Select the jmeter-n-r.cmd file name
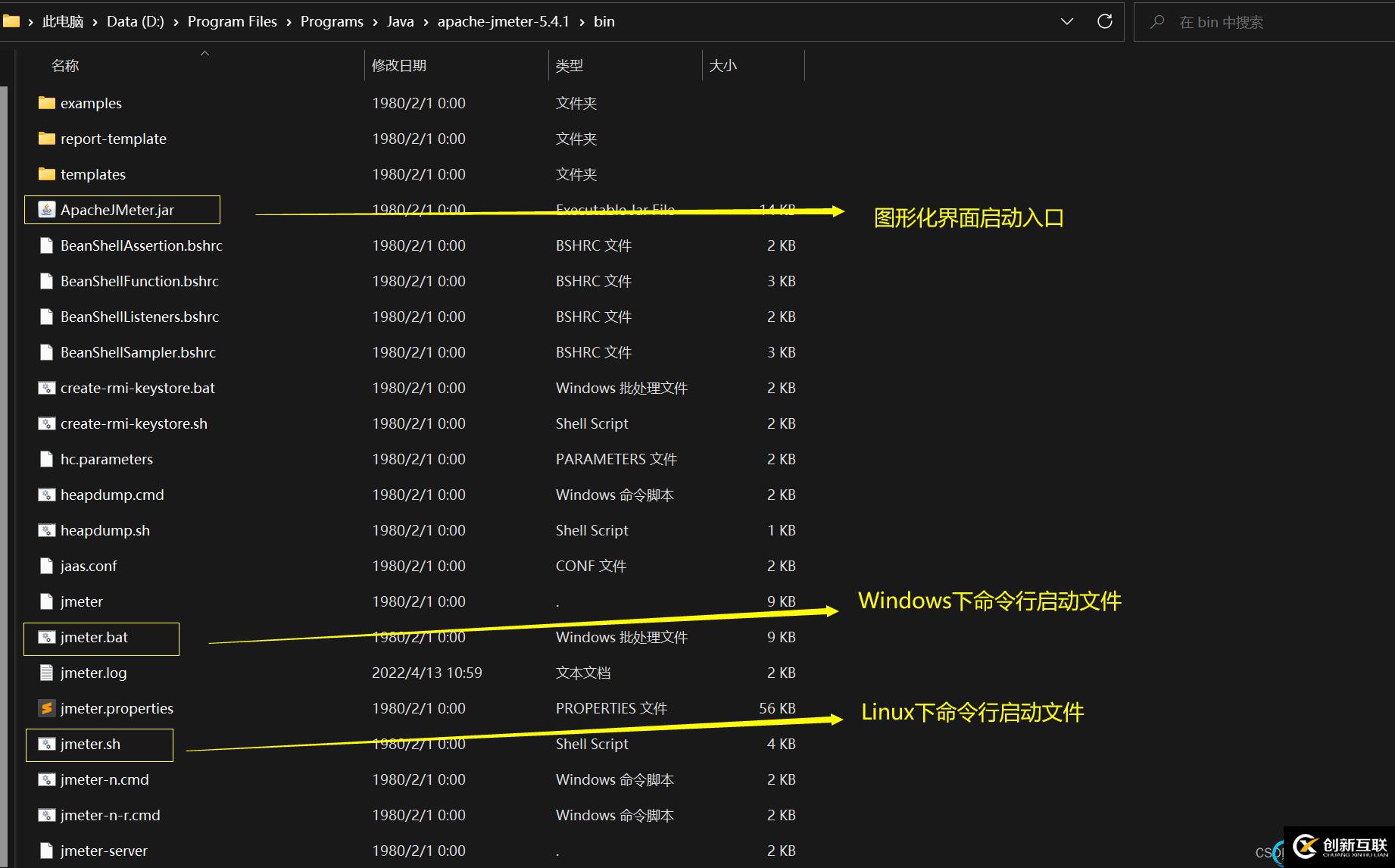 (x=111, y=815)
